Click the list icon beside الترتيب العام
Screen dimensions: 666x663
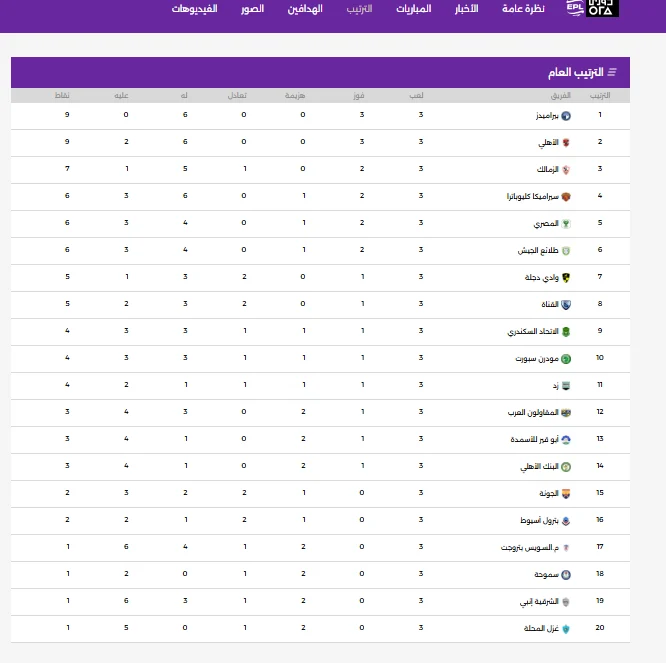point(612,72)
